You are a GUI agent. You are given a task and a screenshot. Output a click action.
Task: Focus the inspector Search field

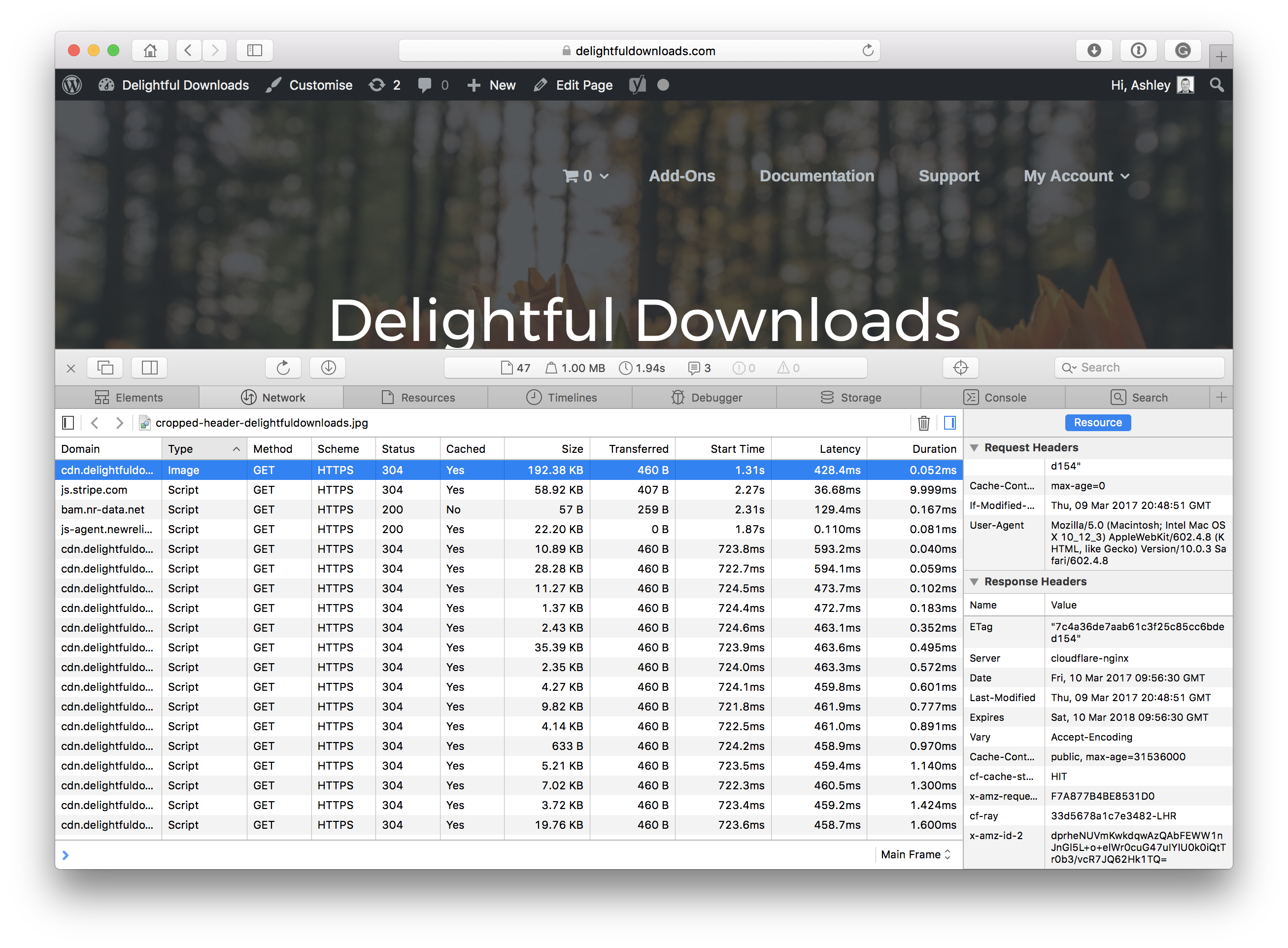(x=1139, y=367)
